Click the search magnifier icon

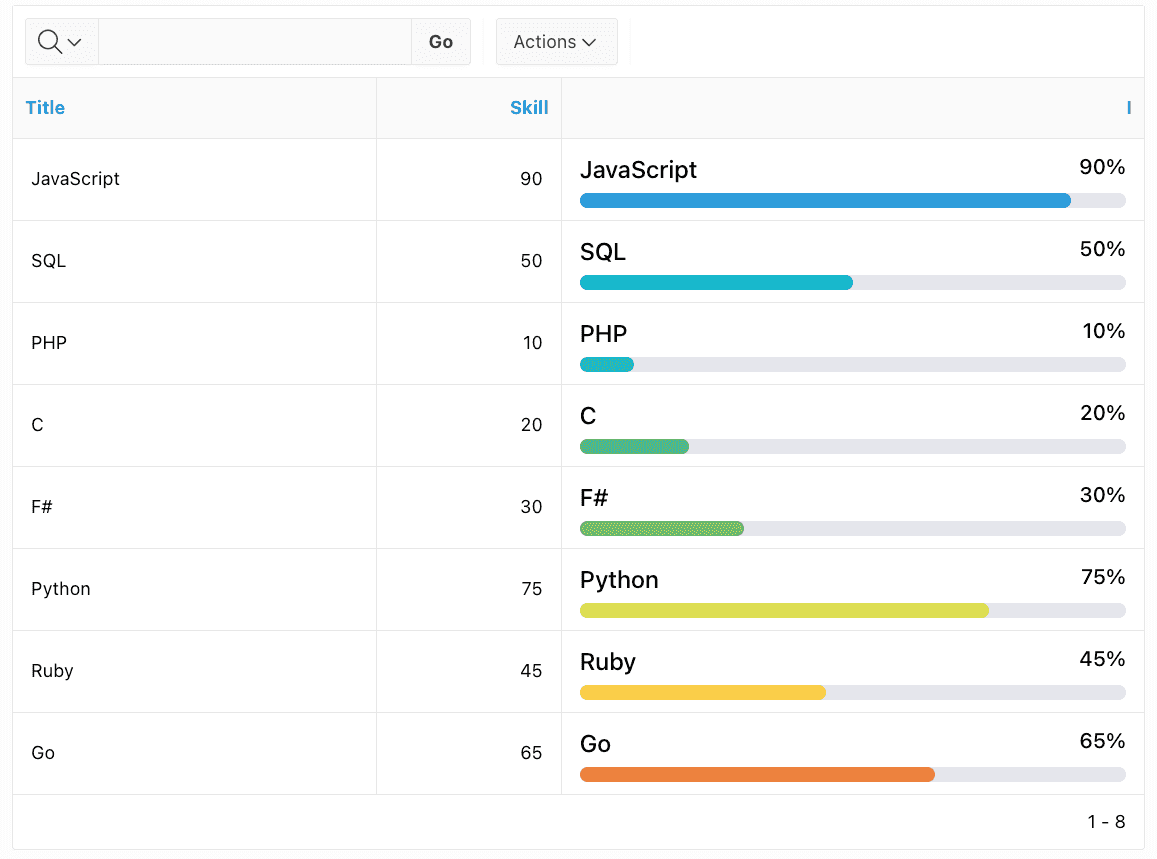(x=49, y=41)
